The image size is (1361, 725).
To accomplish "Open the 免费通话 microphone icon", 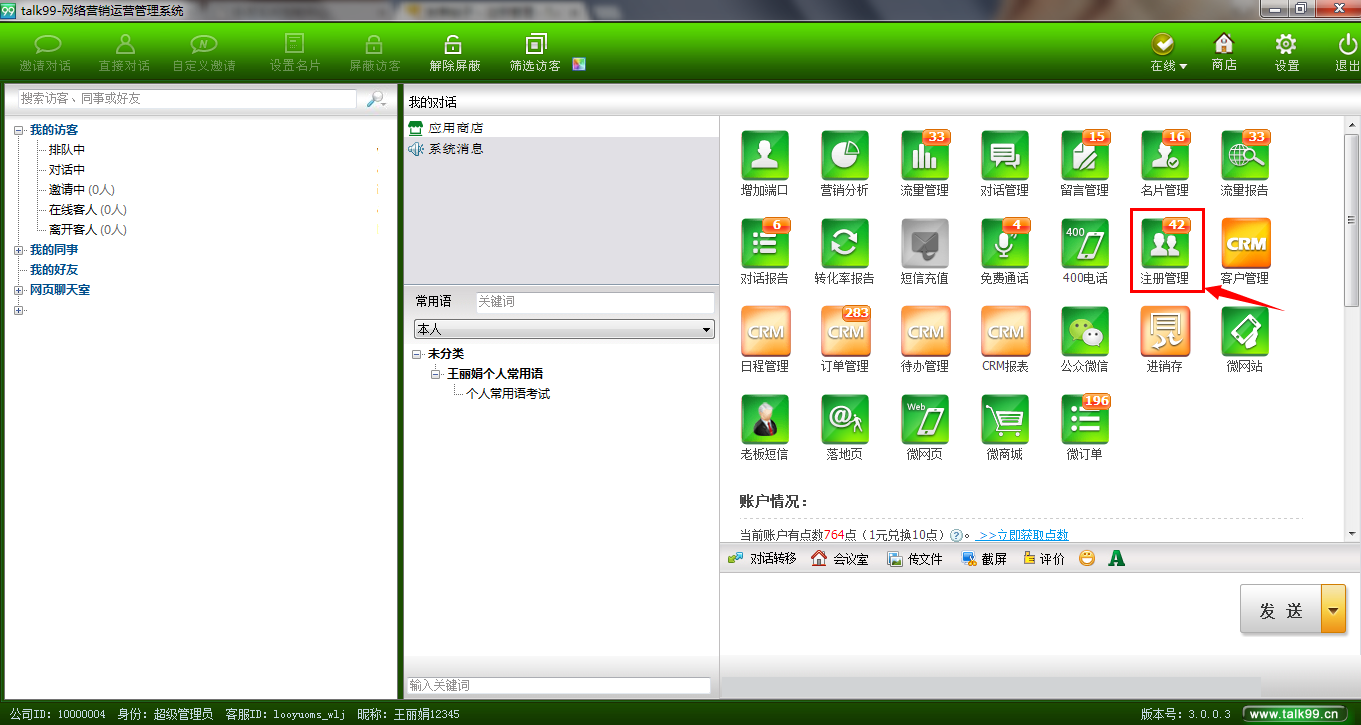I will coord(1005,244).
